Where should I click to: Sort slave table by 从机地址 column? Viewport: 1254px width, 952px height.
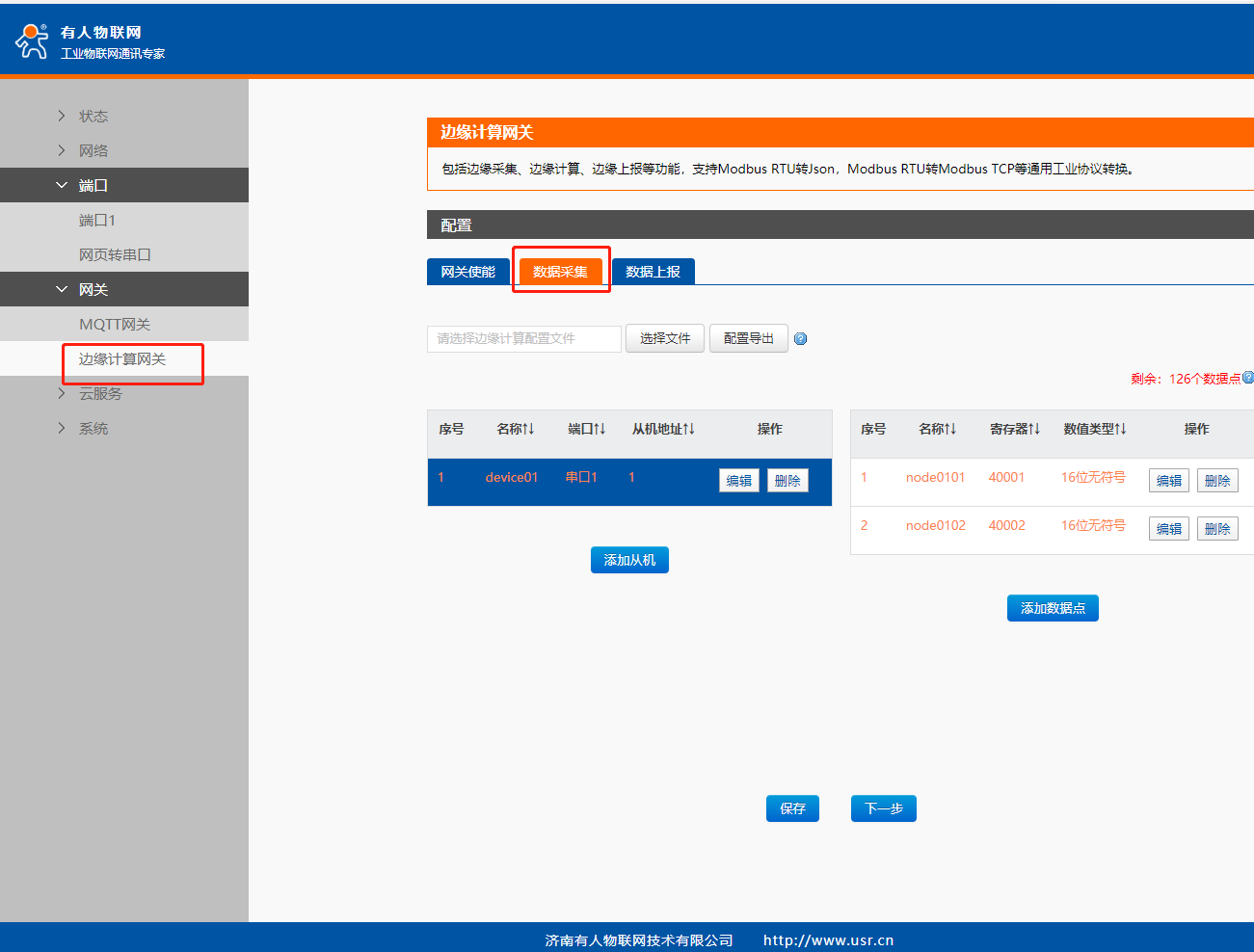663,429
